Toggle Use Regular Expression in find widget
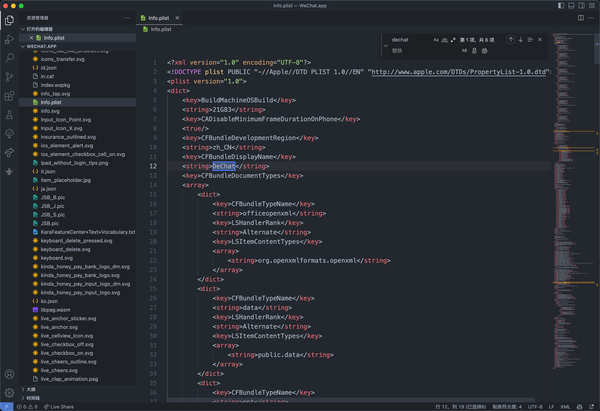 click(454, 40)
